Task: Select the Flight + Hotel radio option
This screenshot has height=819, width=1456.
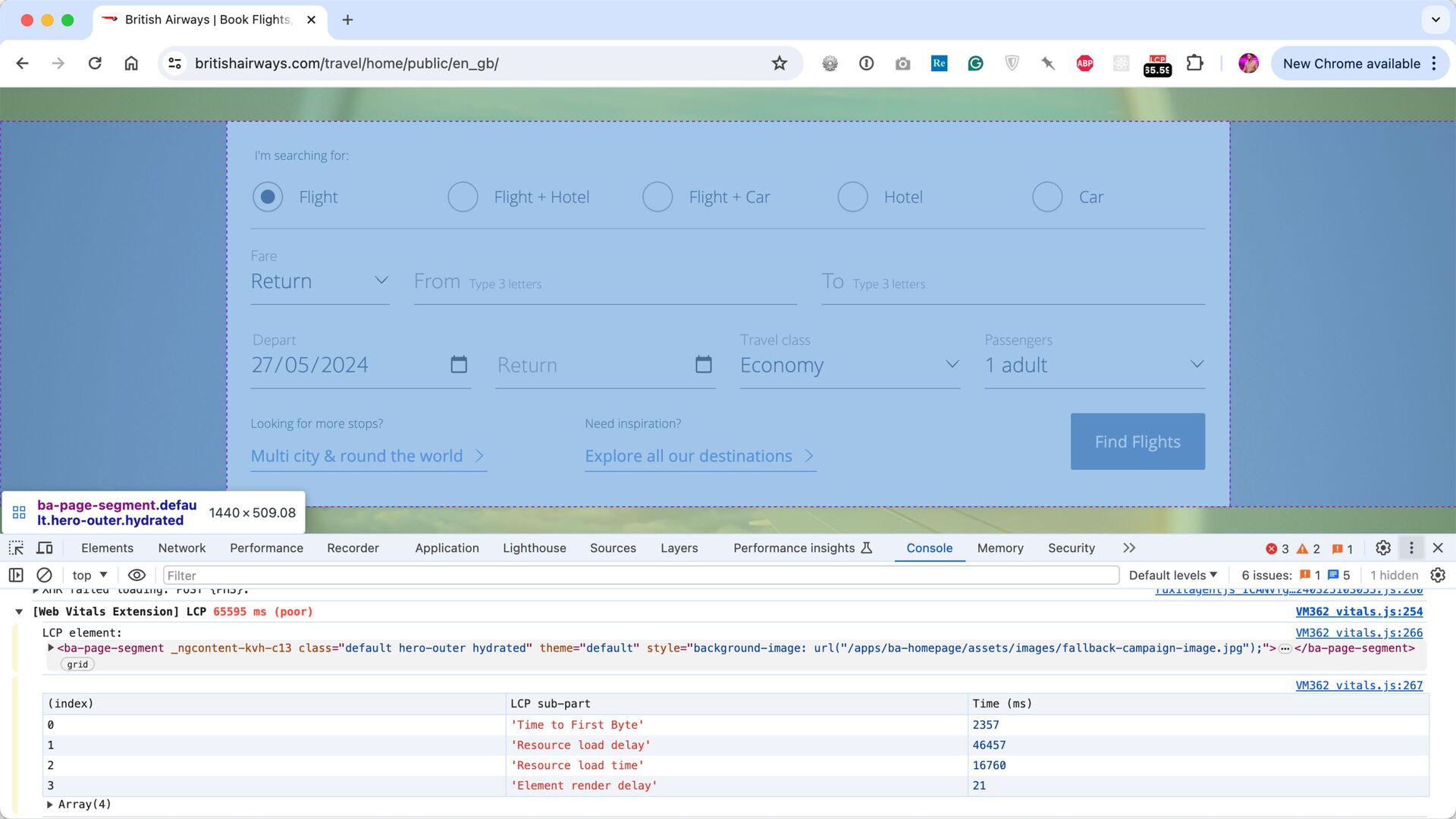Action: coord(463,197)
